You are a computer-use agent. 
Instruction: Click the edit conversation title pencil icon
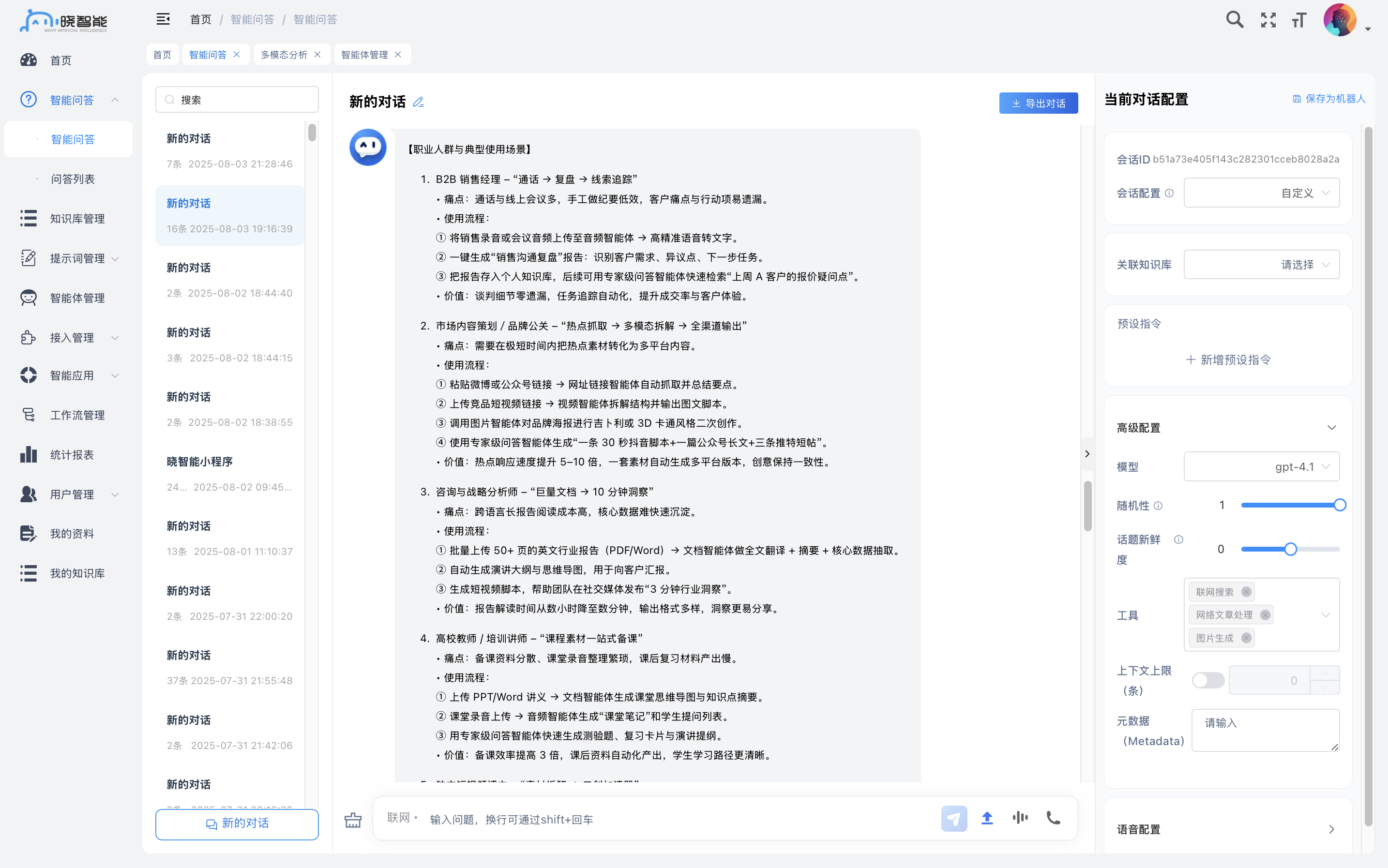tap(419, 102)
